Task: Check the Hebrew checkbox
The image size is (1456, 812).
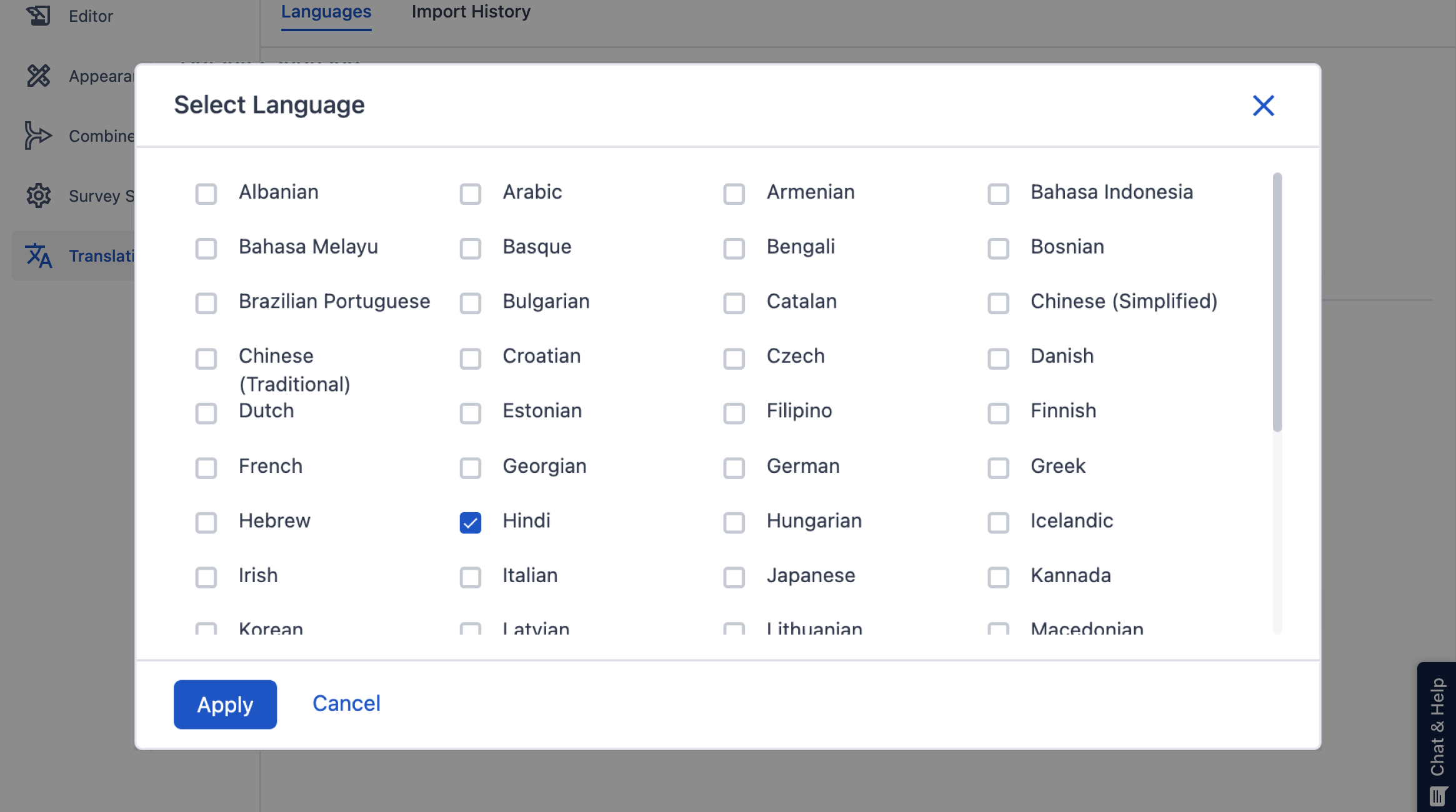Action: tap(206, 522)
